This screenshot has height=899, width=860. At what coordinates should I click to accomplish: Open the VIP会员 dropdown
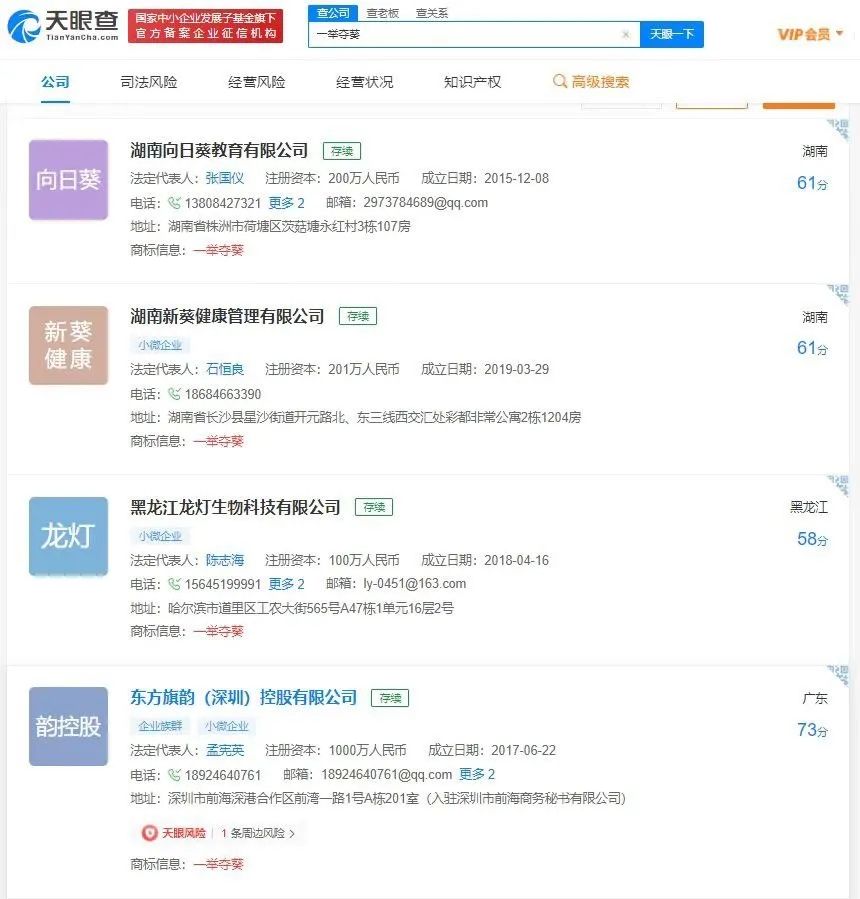810,34
